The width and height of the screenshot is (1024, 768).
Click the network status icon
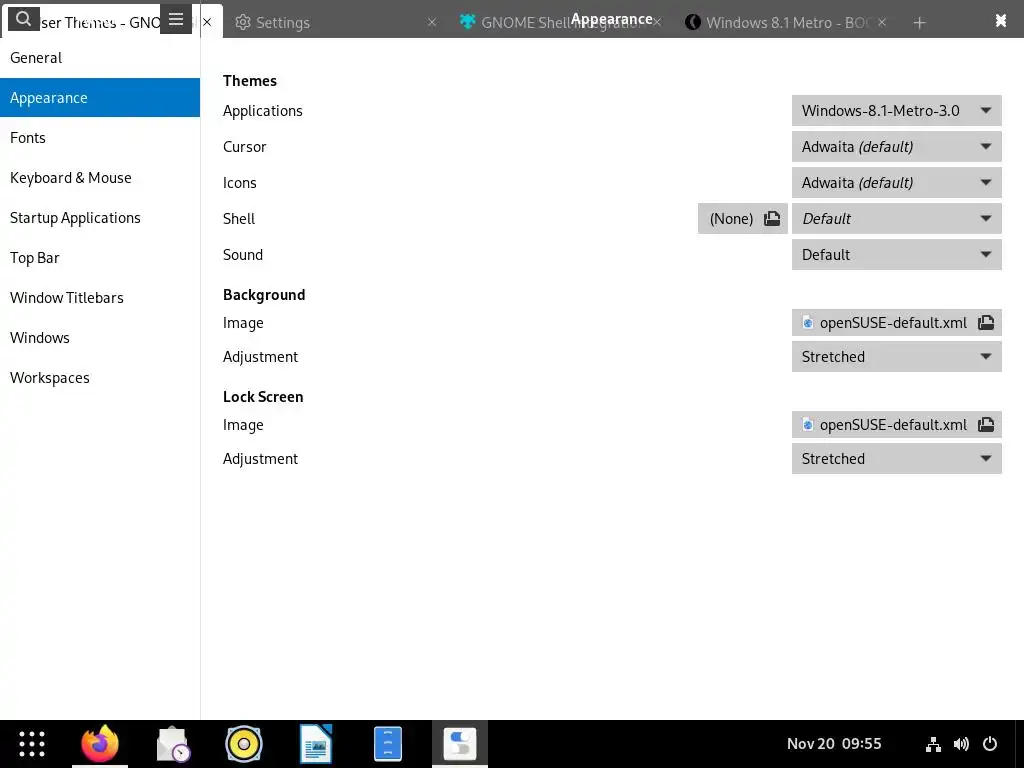pos(933,744)
